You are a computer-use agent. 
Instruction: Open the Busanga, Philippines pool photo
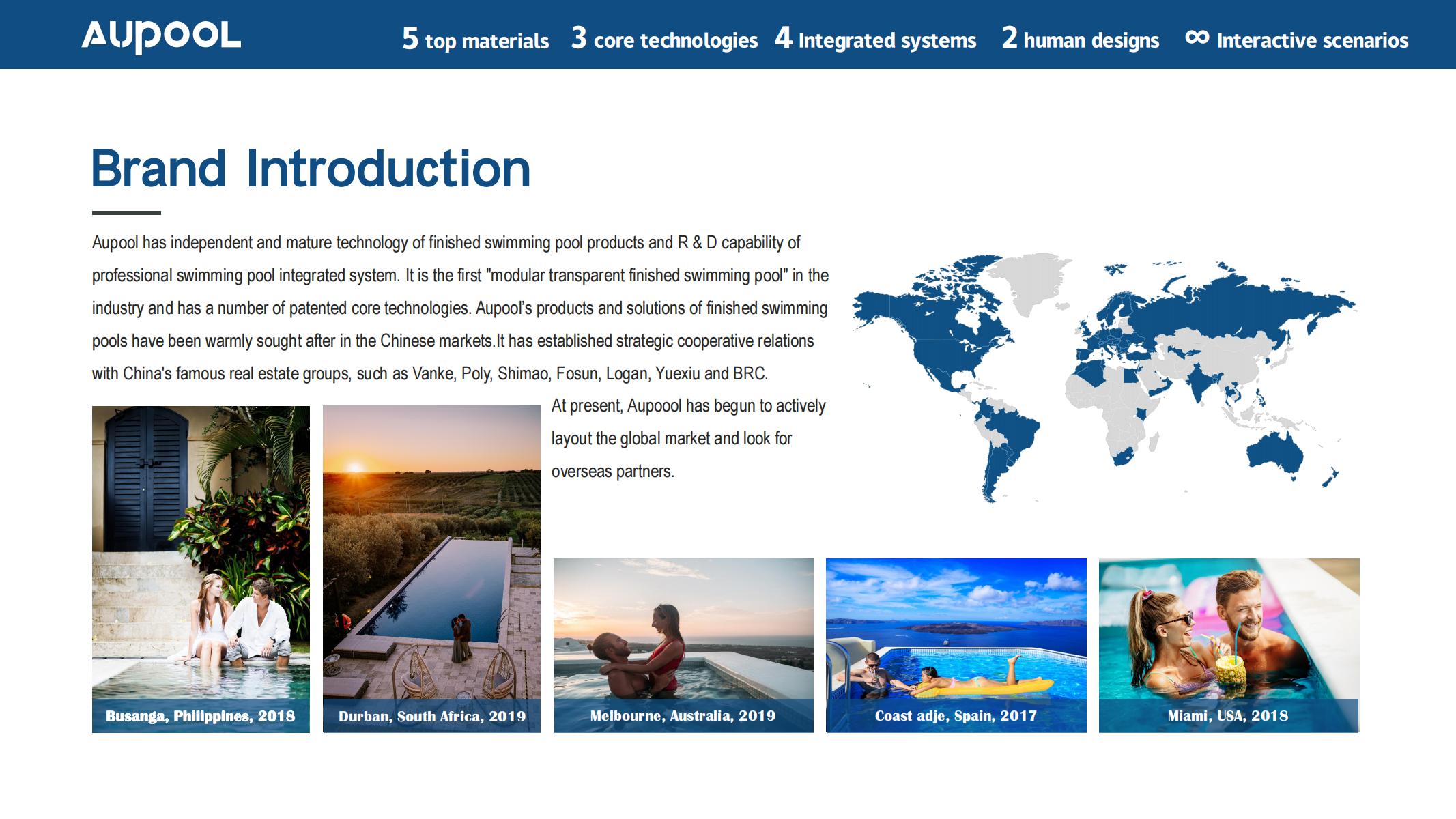point(201,569)
